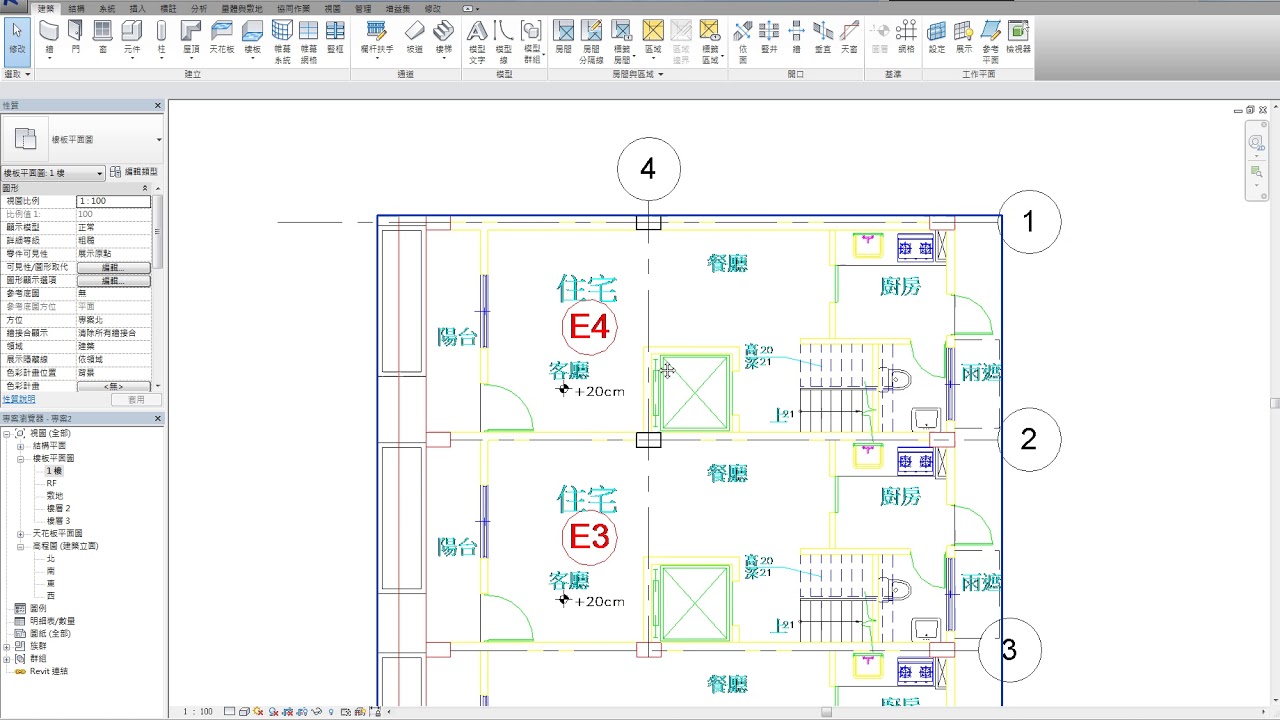1280x720 pixels.
Task: Choose the 帷幕網格 (Curtain Grid) tool
Action: coord(309,42)
